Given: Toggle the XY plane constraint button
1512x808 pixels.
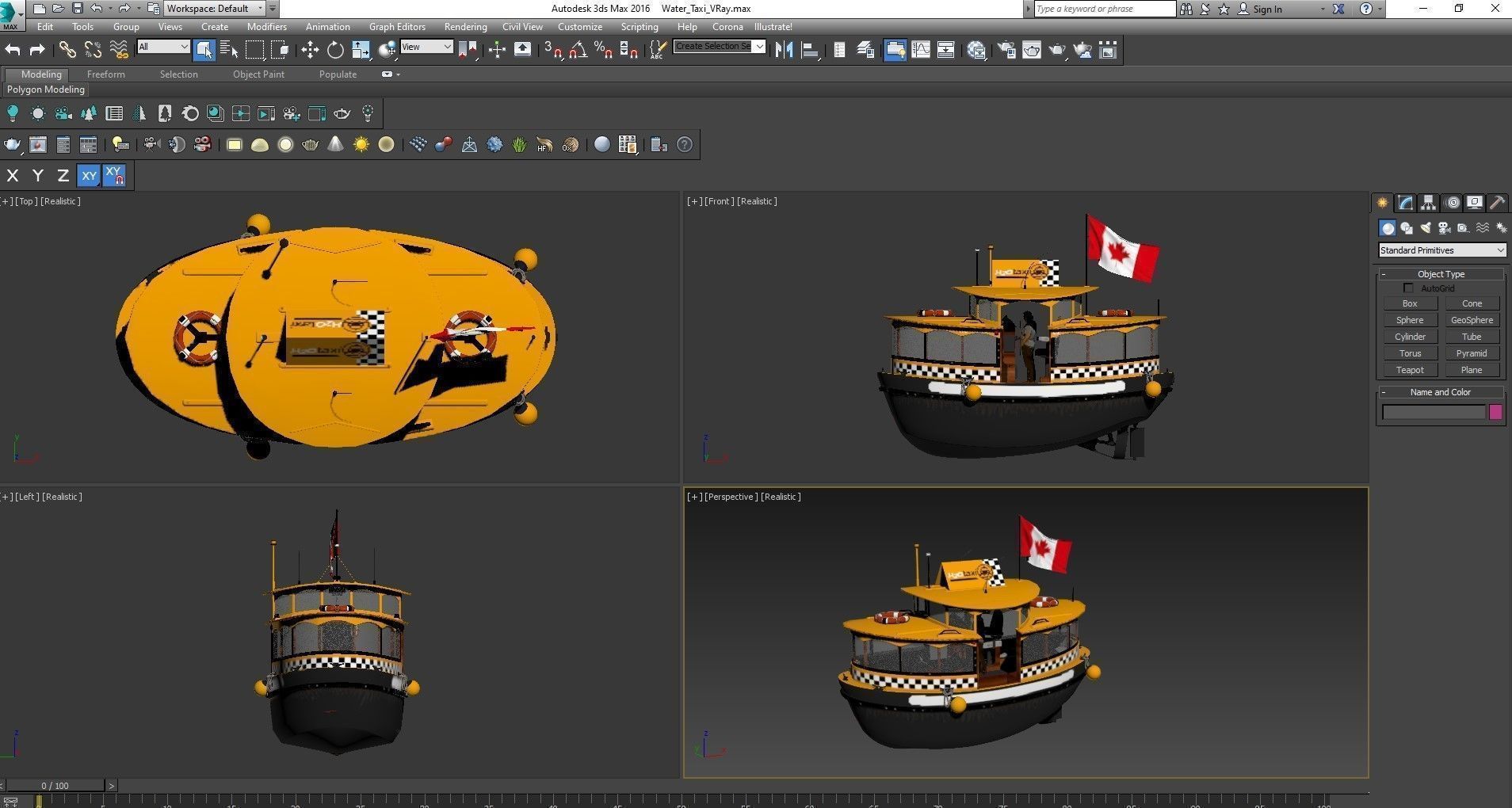Looking at the screenshot, I should [89, 176].
